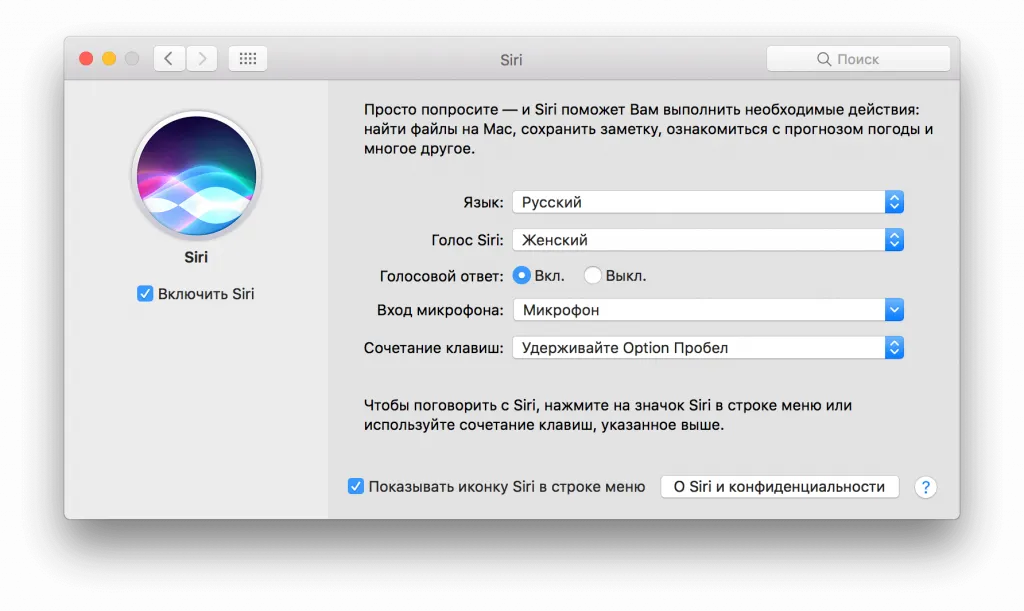Click the large Siri logo icon

(196, 174)
